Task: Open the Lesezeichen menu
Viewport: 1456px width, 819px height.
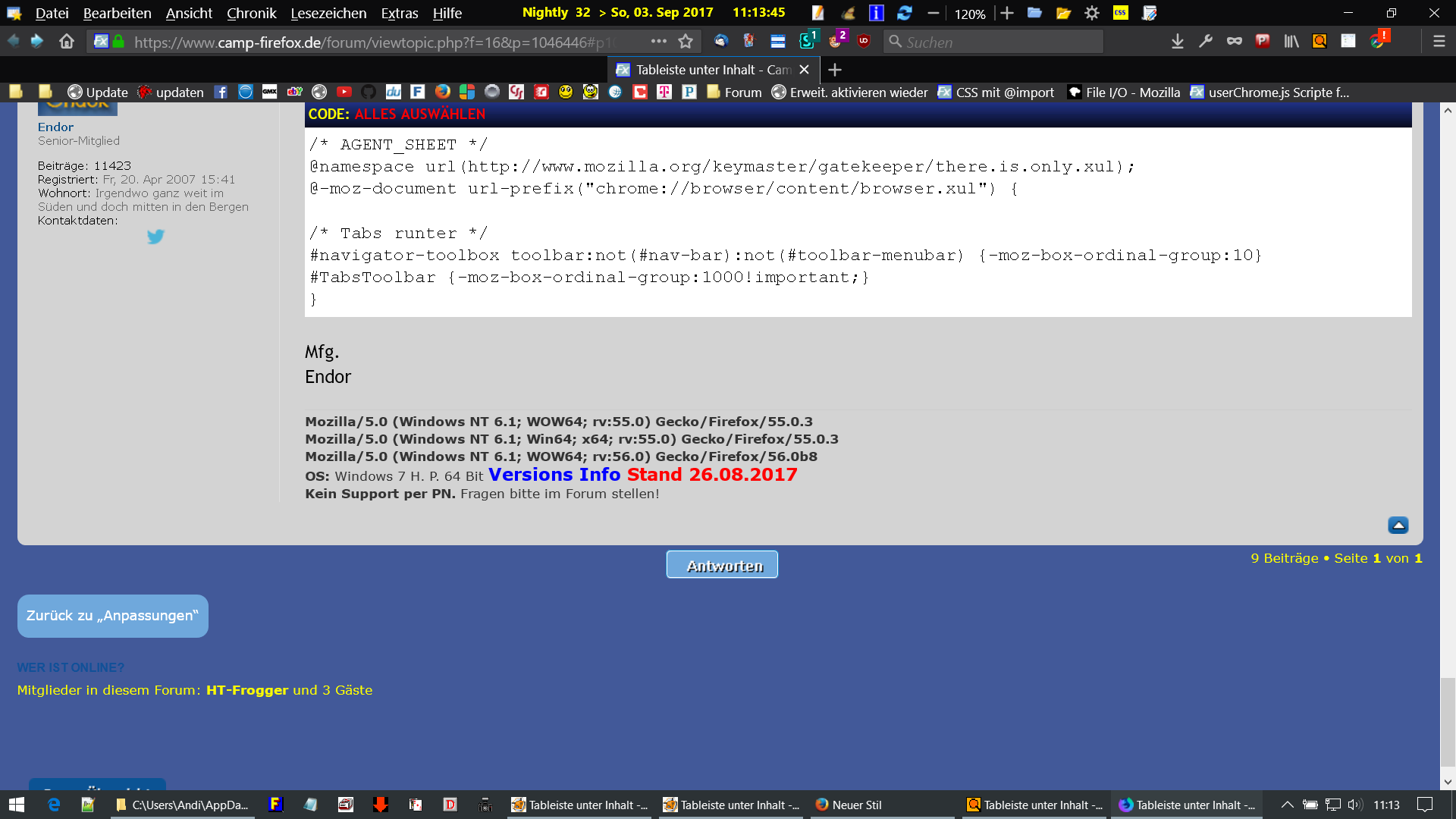Action: pyautogui.click(x=328, y=13)
